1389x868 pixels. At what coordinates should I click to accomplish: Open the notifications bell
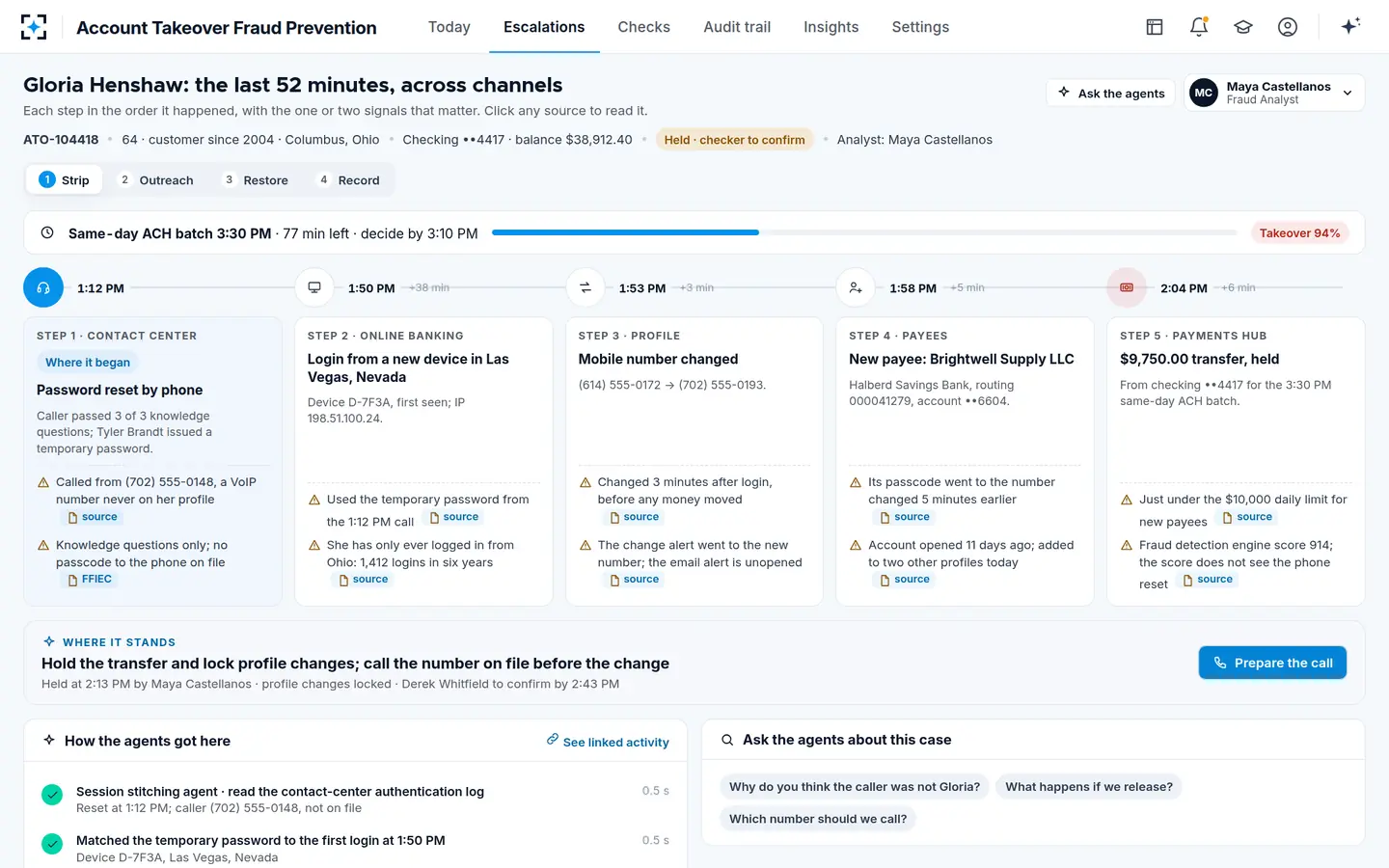click(x=1199, y=27)
